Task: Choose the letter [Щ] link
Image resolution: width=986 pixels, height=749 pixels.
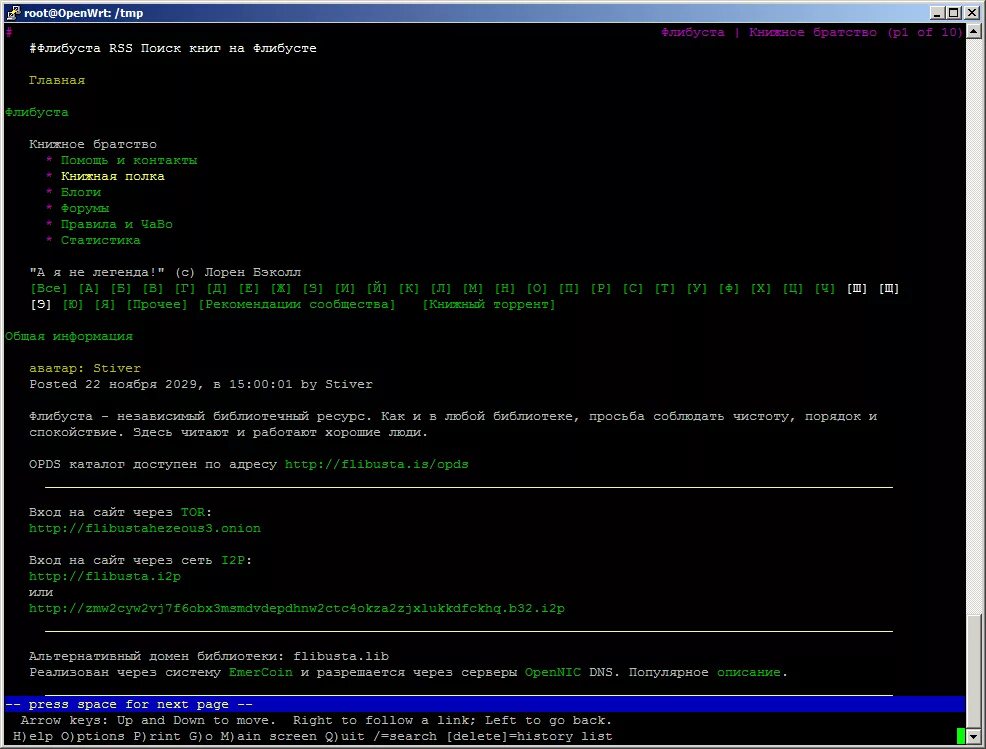Action: [x=889, y=288]
